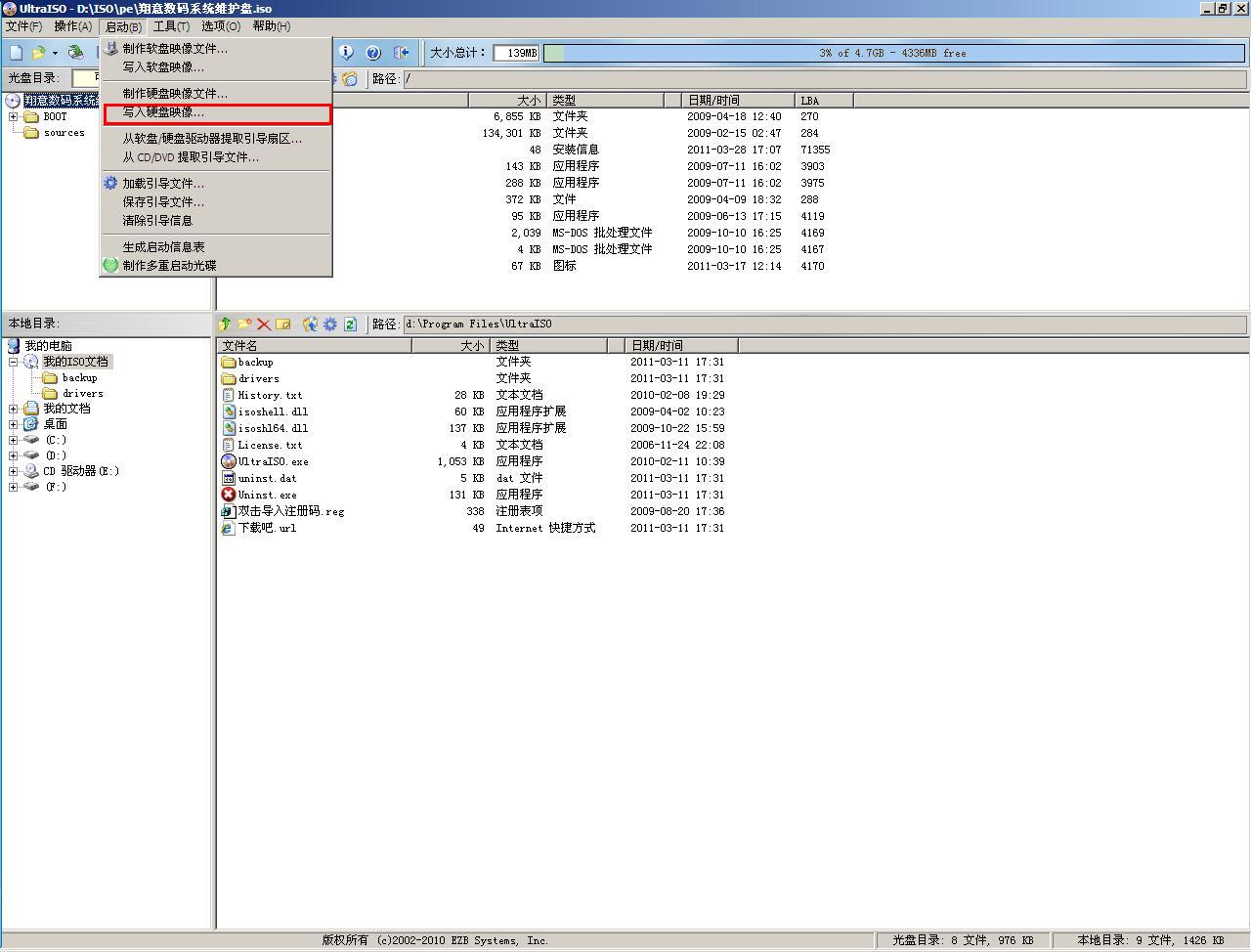Viewport: 1251px width, 952px height.
Task: Select 制作软盘映像文件... in the menu
Action: coord(217,49)
